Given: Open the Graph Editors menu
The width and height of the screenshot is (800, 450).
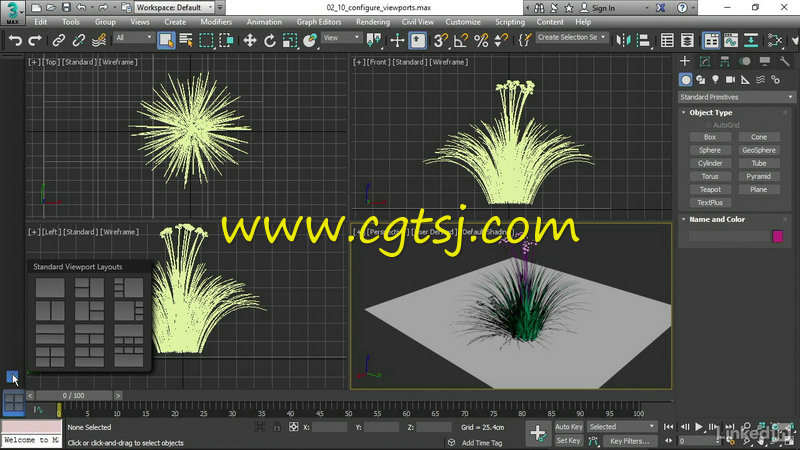Looking at the screenshot, I should [319, 22].
